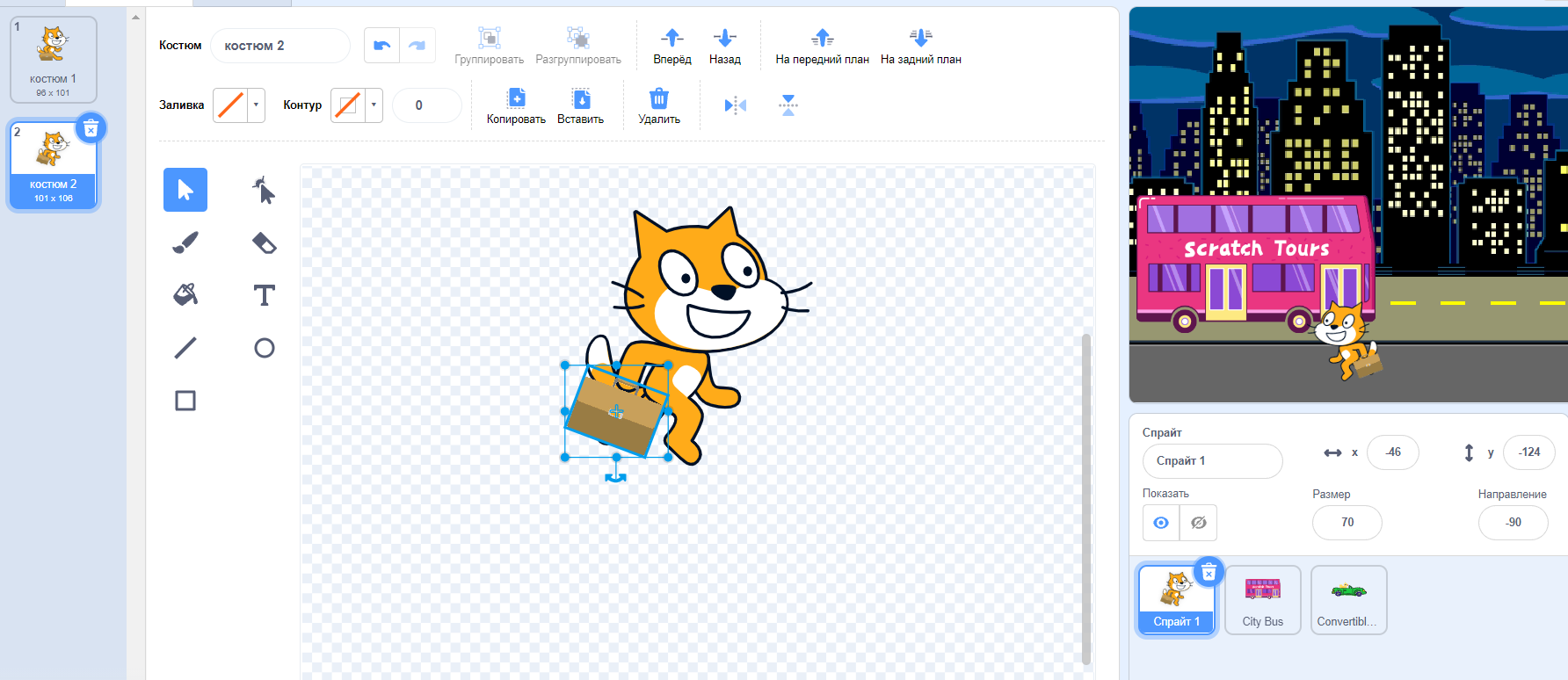Switch to костюм 1 thumbnail
This screenshot has height=680, width=1568.
pos(54,60)
